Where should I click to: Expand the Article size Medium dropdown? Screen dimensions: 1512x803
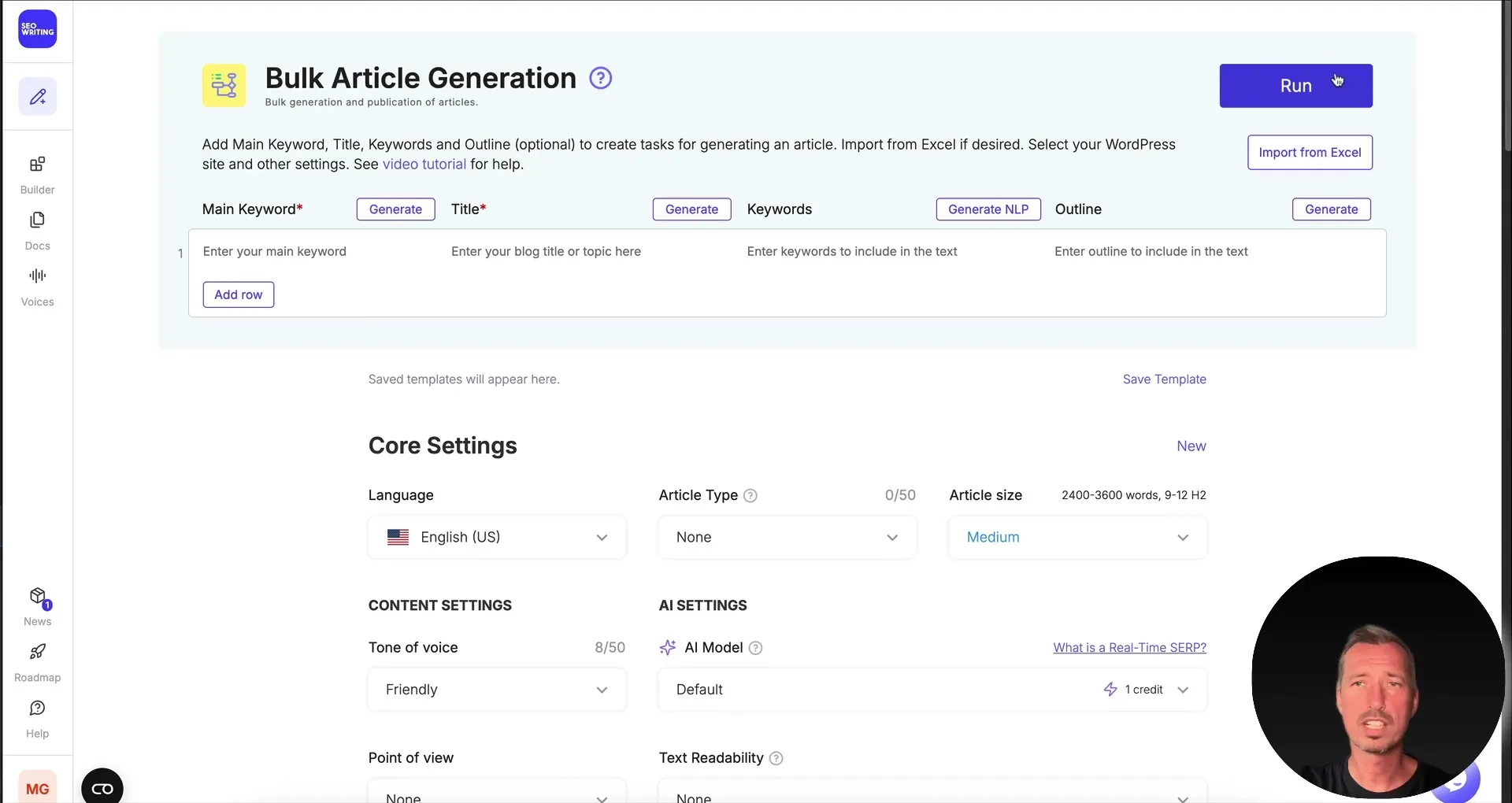[1077, 537]
